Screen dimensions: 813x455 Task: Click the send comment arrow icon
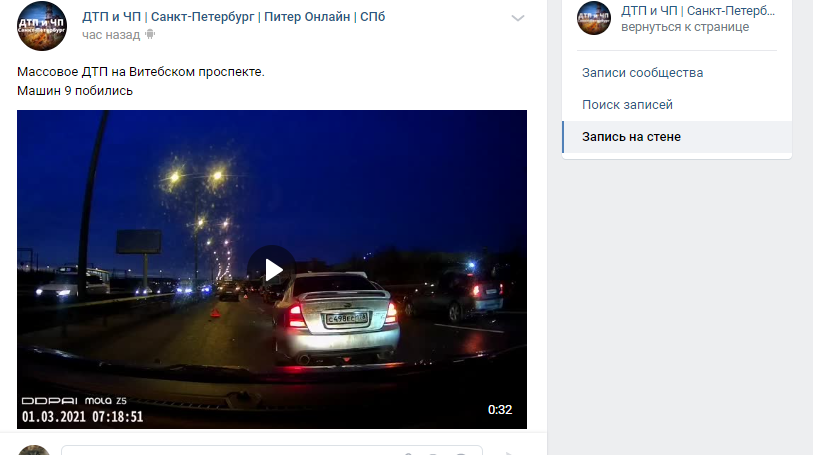[510, 452]
